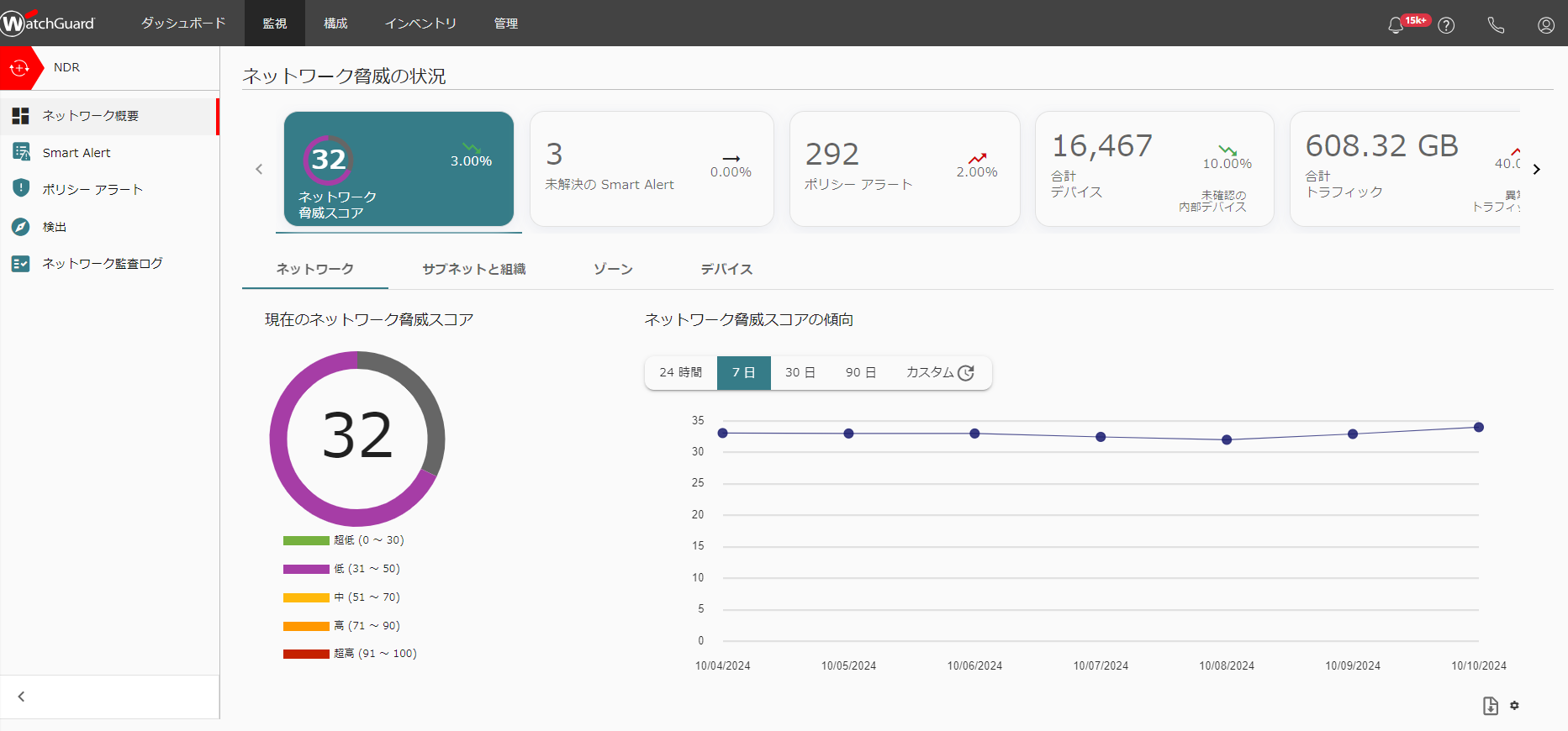Select the 7 日 time range
The width and height of the screenshot is (1568, 731).
[x=744, y=372]
